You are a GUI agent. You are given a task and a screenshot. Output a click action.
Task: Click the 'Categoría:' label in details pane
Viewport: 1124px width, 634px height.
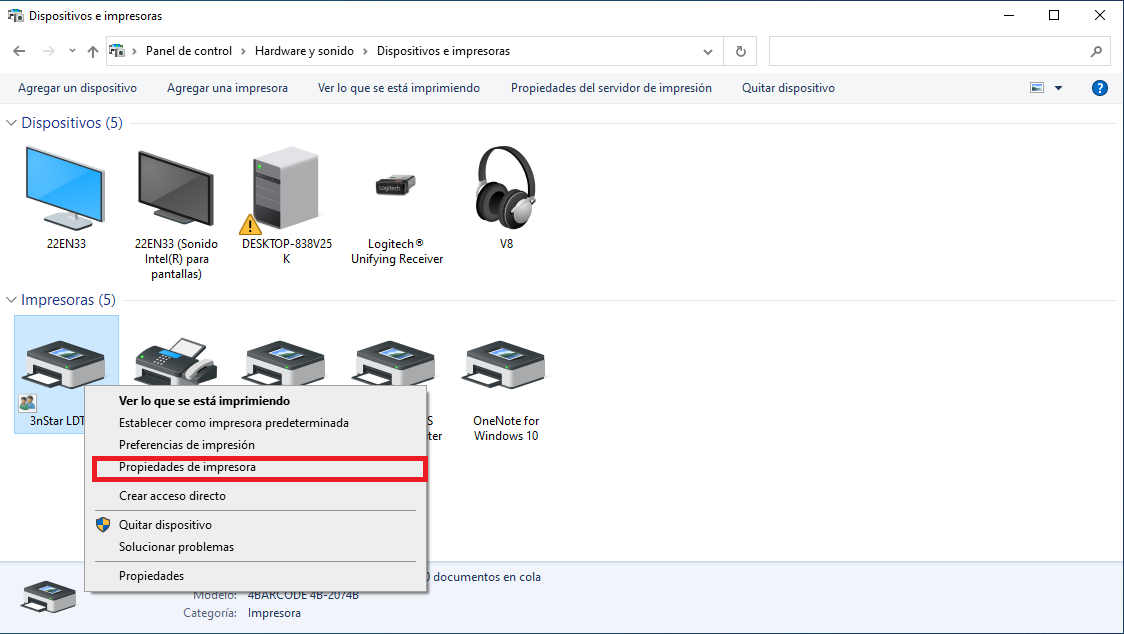pyautogui.click(x=210, y=613)
